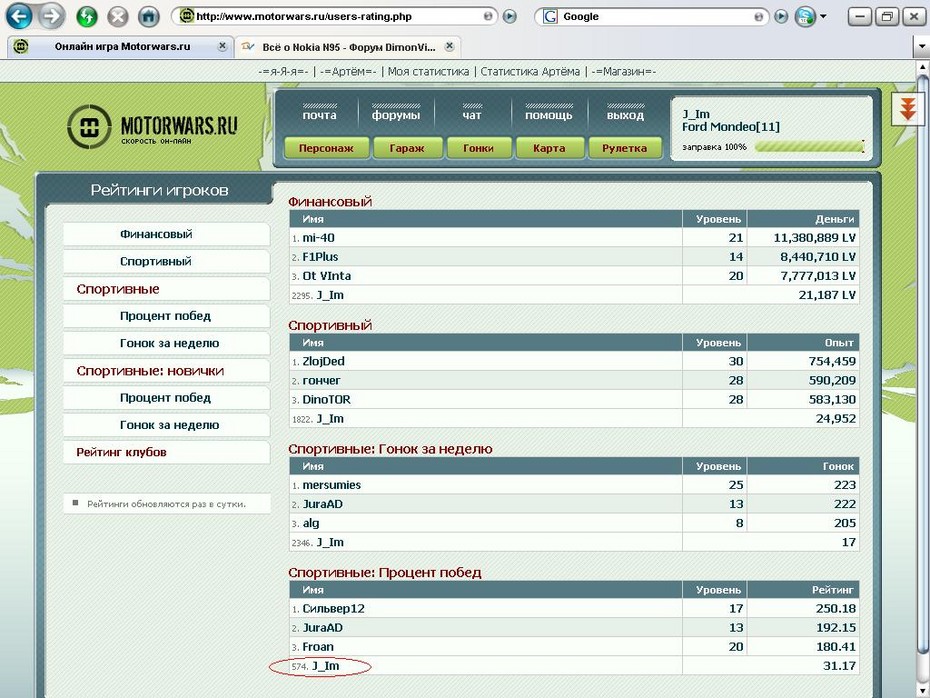Click player гончег
Viewport: 930px width, 698px height.
[x=321, y=380]
